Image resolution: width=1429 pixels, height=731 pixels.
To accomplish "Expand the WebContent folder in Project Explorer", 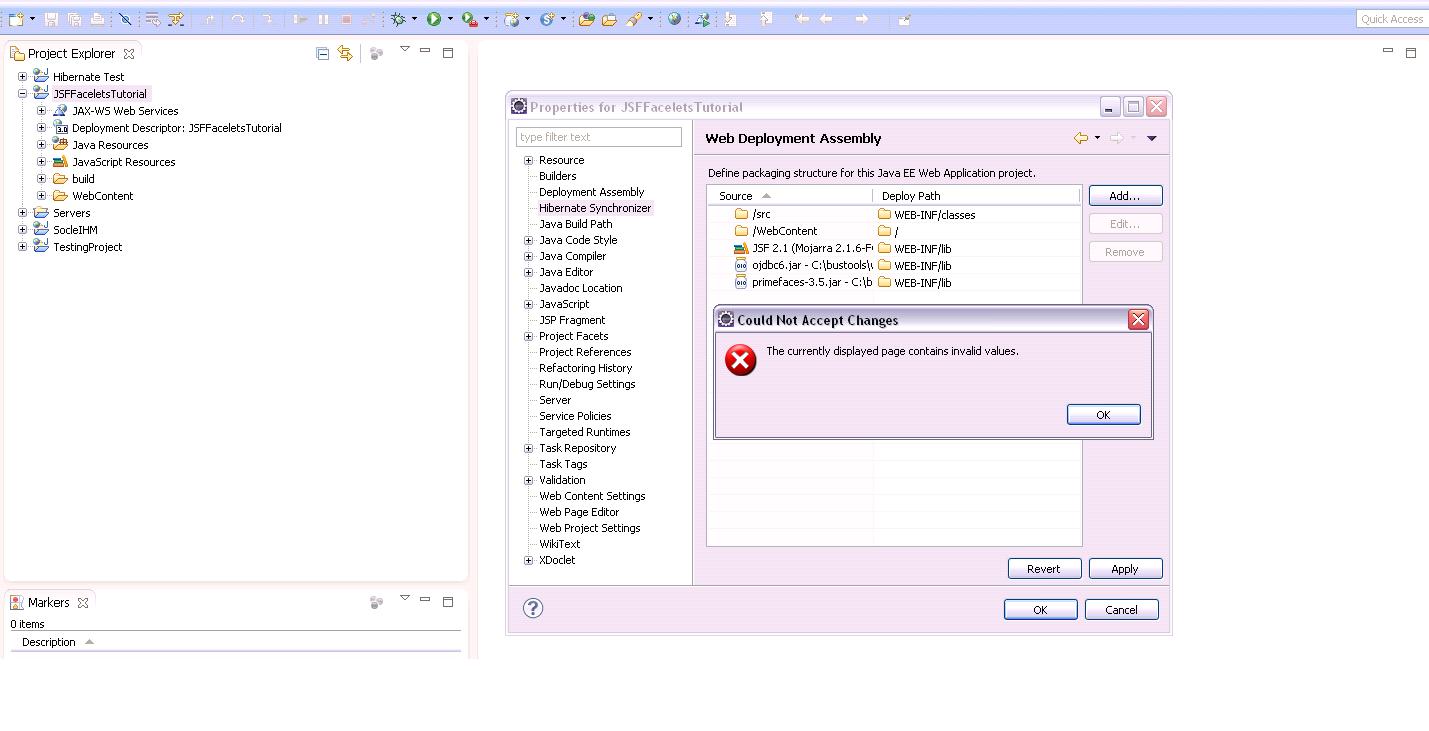I will point(41,195).
